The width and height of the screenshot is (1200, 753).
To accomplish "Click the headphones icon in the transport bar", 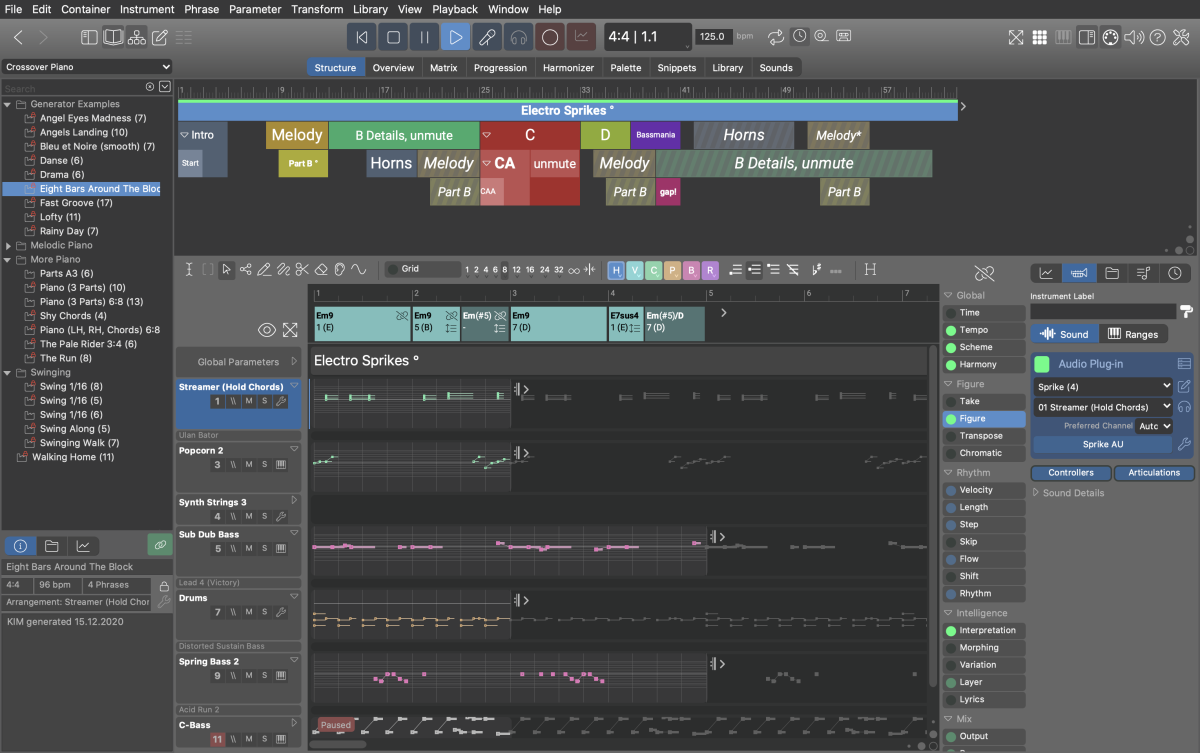I will tap(518, 37).
